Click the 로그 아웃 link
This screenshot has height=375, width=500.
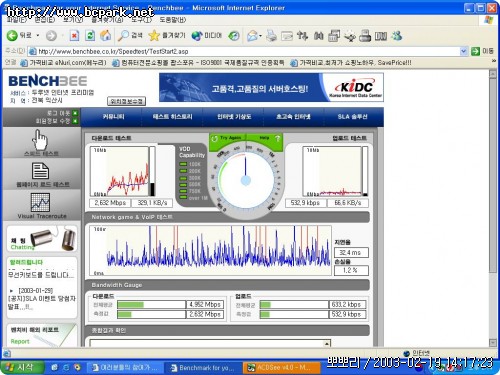click(x=62, y=113)
